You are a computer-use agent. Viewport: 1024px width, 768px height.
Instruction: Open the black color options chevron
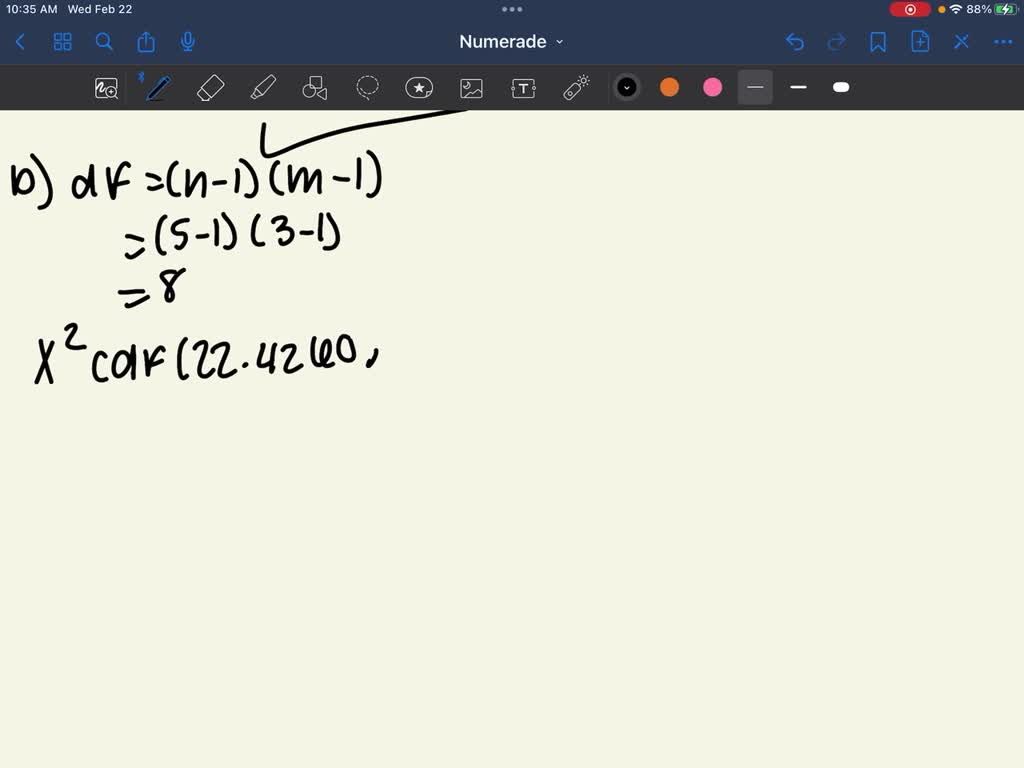[x=627, y=87]
